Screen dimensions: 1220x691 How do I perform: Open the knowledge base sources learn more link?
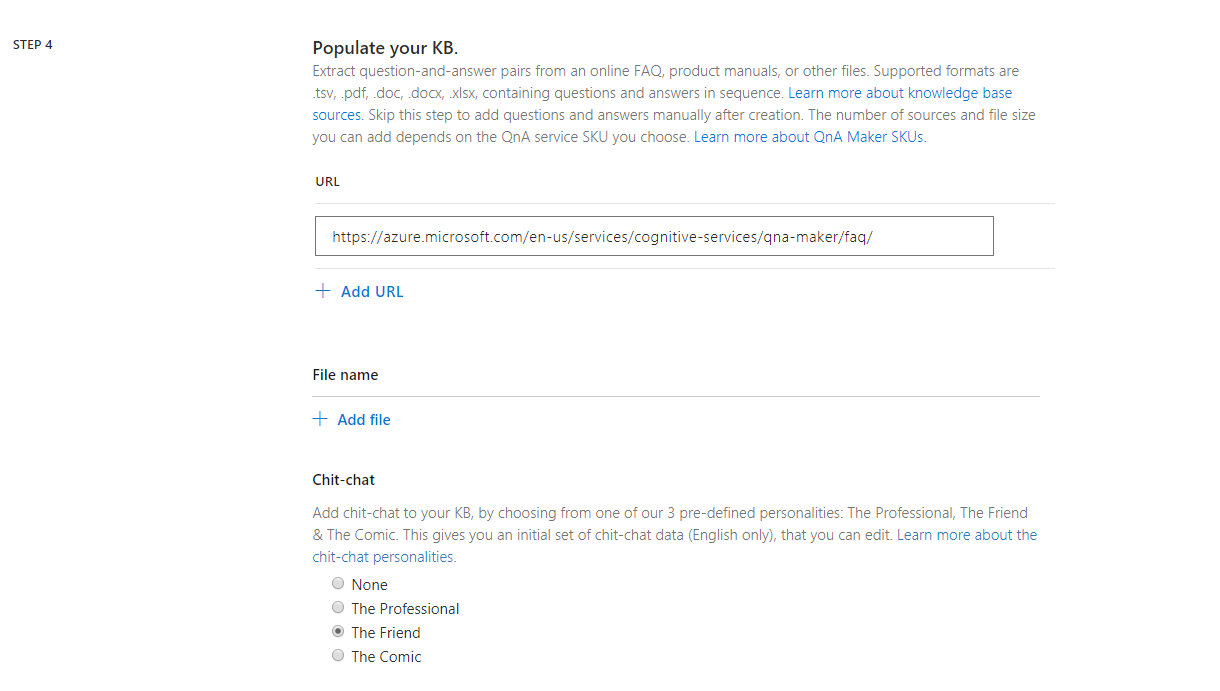pyautogui.click(x=900, y=92)
